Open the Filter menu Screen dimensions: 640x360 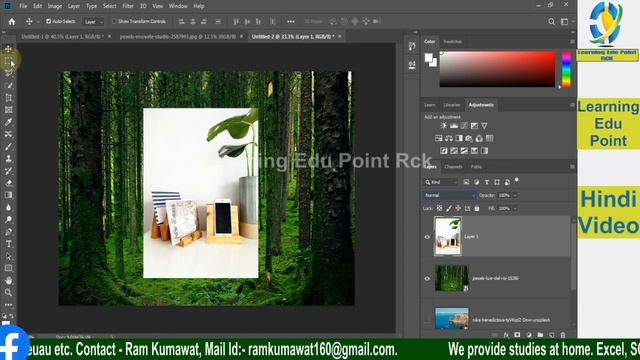pyautogui.click(x=128, y=6)
